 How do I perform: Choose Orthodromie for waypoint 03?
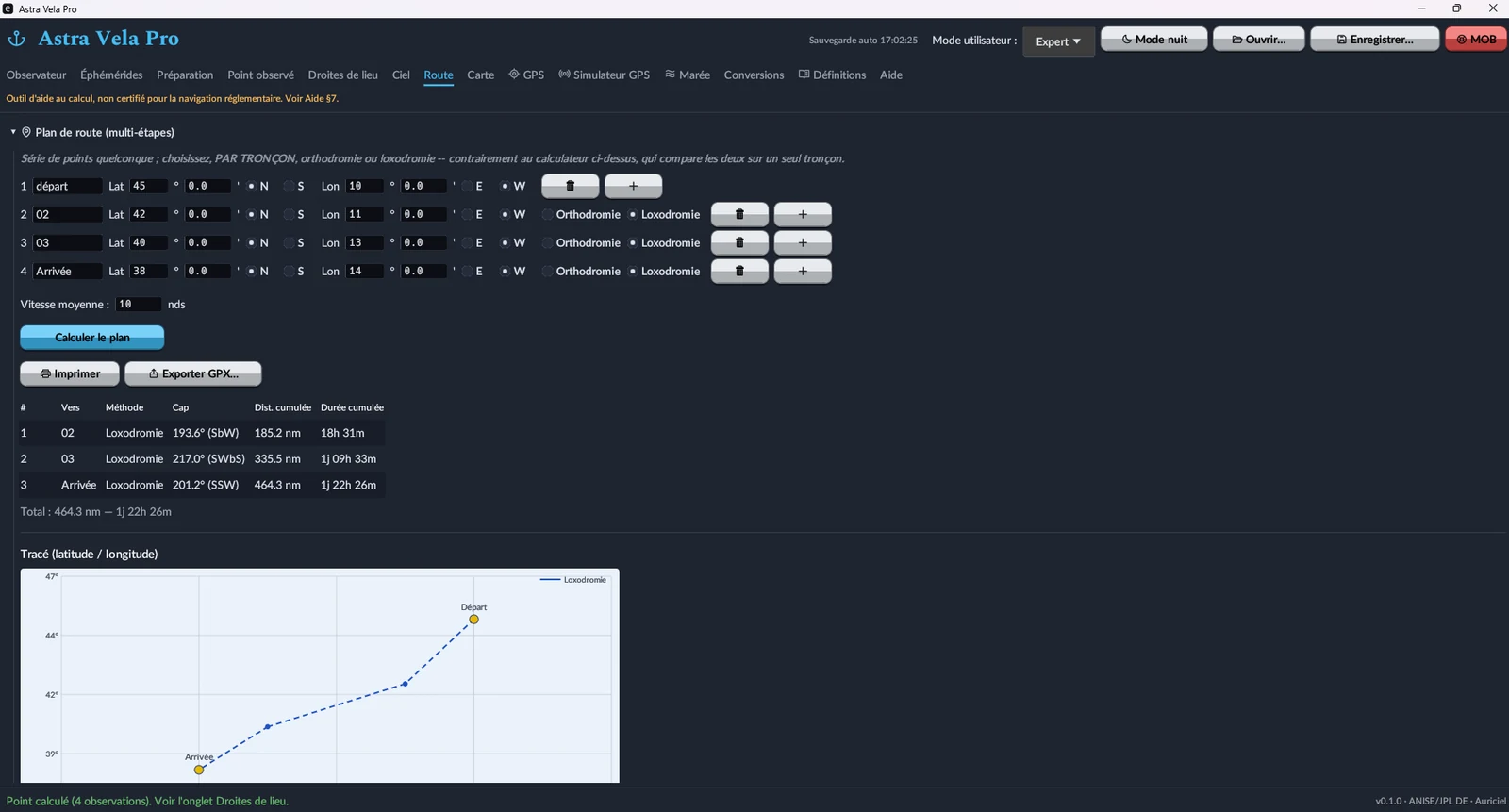pyautogui.click(x=581, y=243)
